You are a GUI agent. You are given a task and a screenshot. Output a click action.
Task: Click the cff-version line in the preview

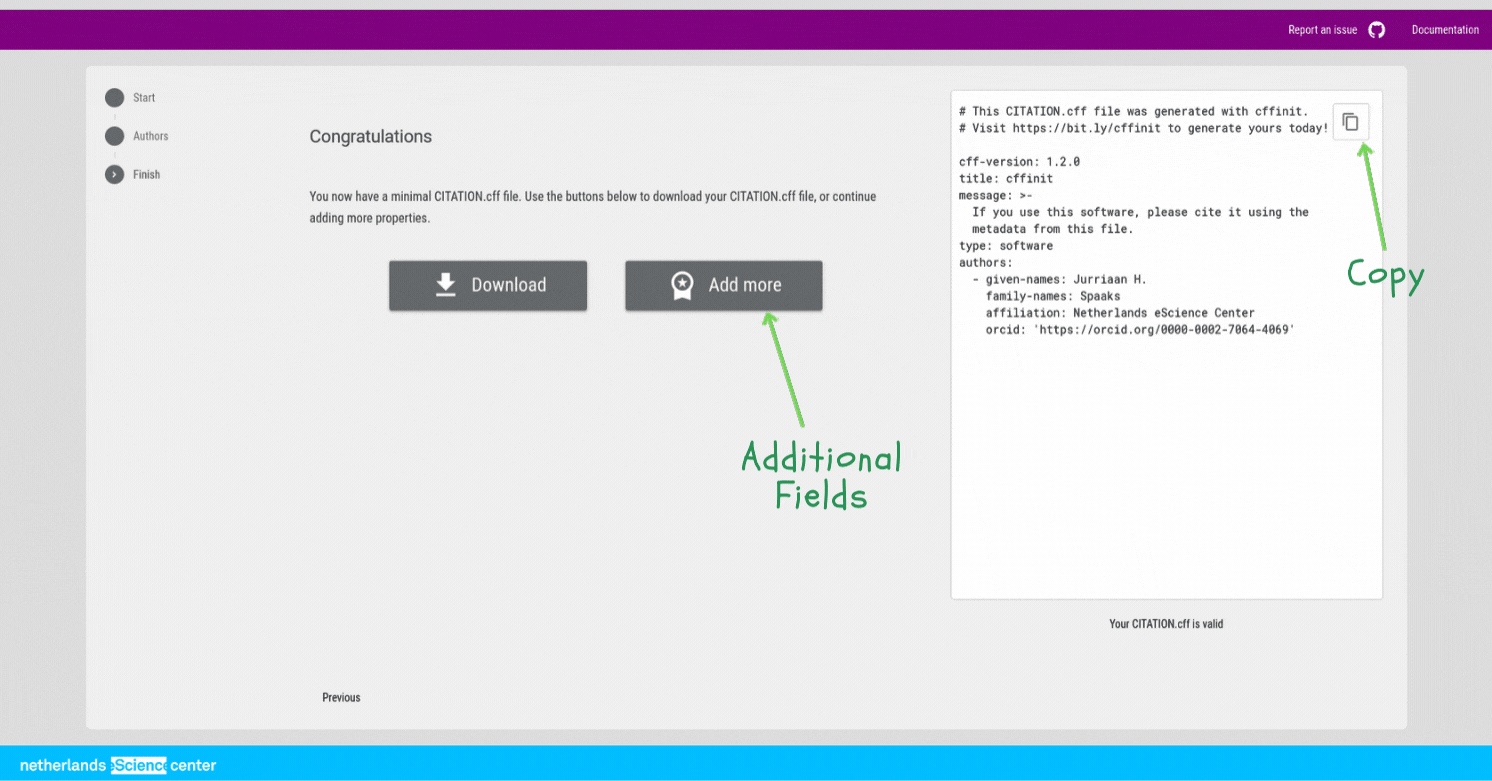pos(1019,162)
